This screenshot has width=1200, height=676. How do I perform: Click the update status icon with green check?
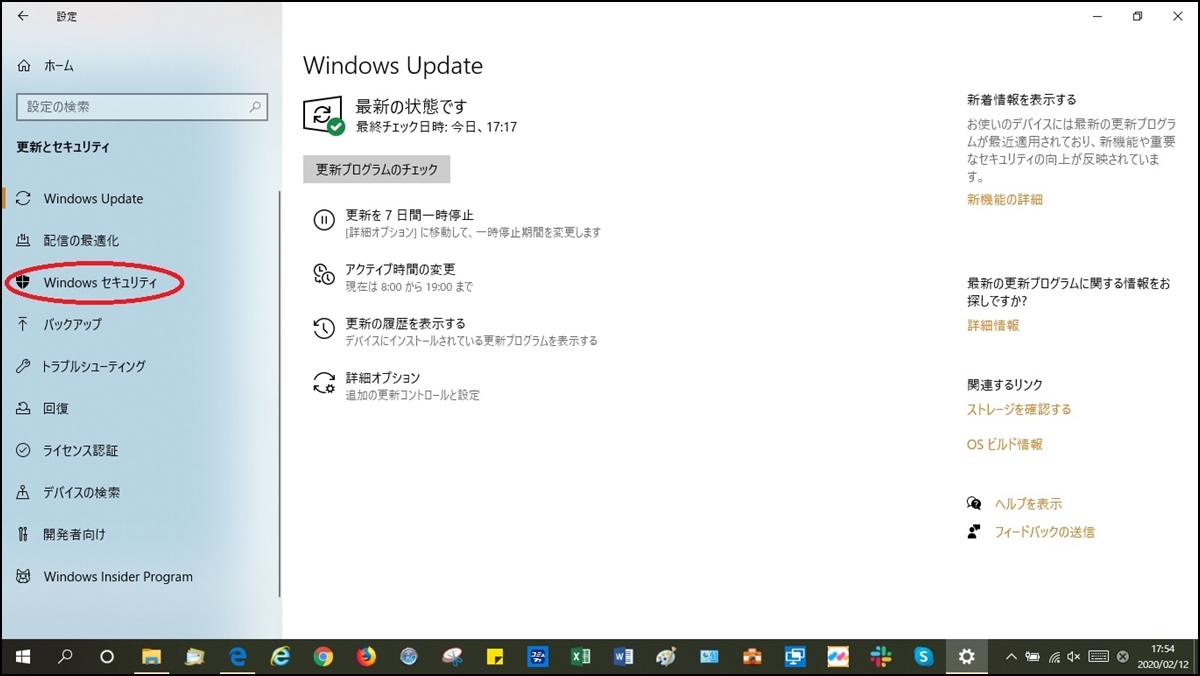tap(324, 116)
